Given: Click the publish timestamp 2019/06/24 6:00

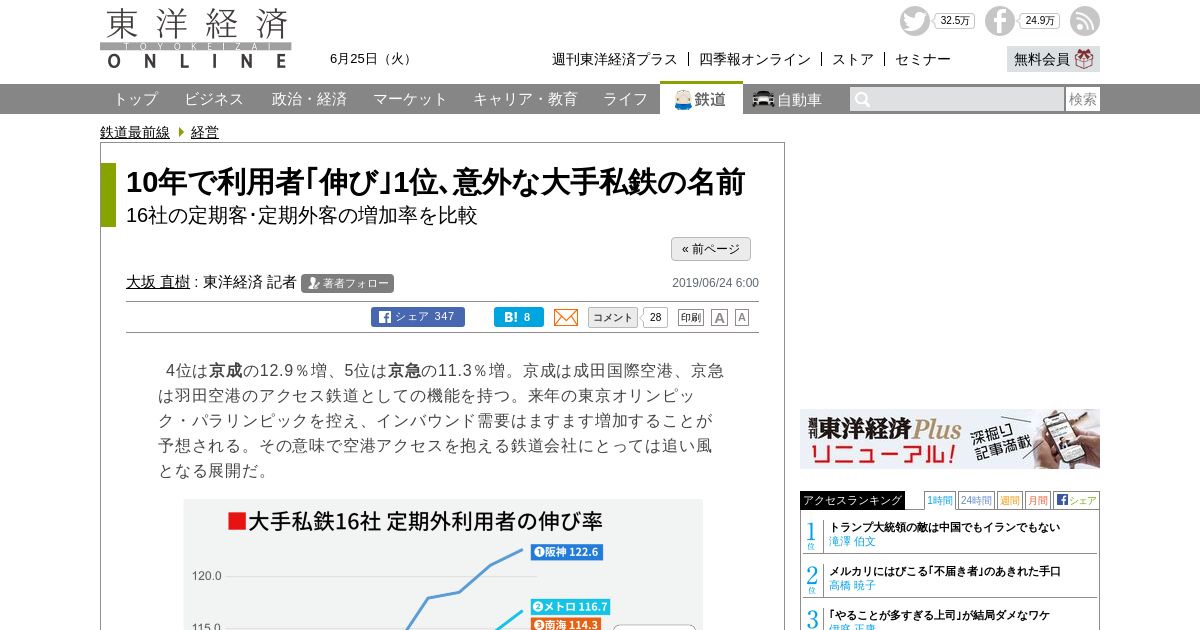Looking at the screenshot, I should (715, 283).
